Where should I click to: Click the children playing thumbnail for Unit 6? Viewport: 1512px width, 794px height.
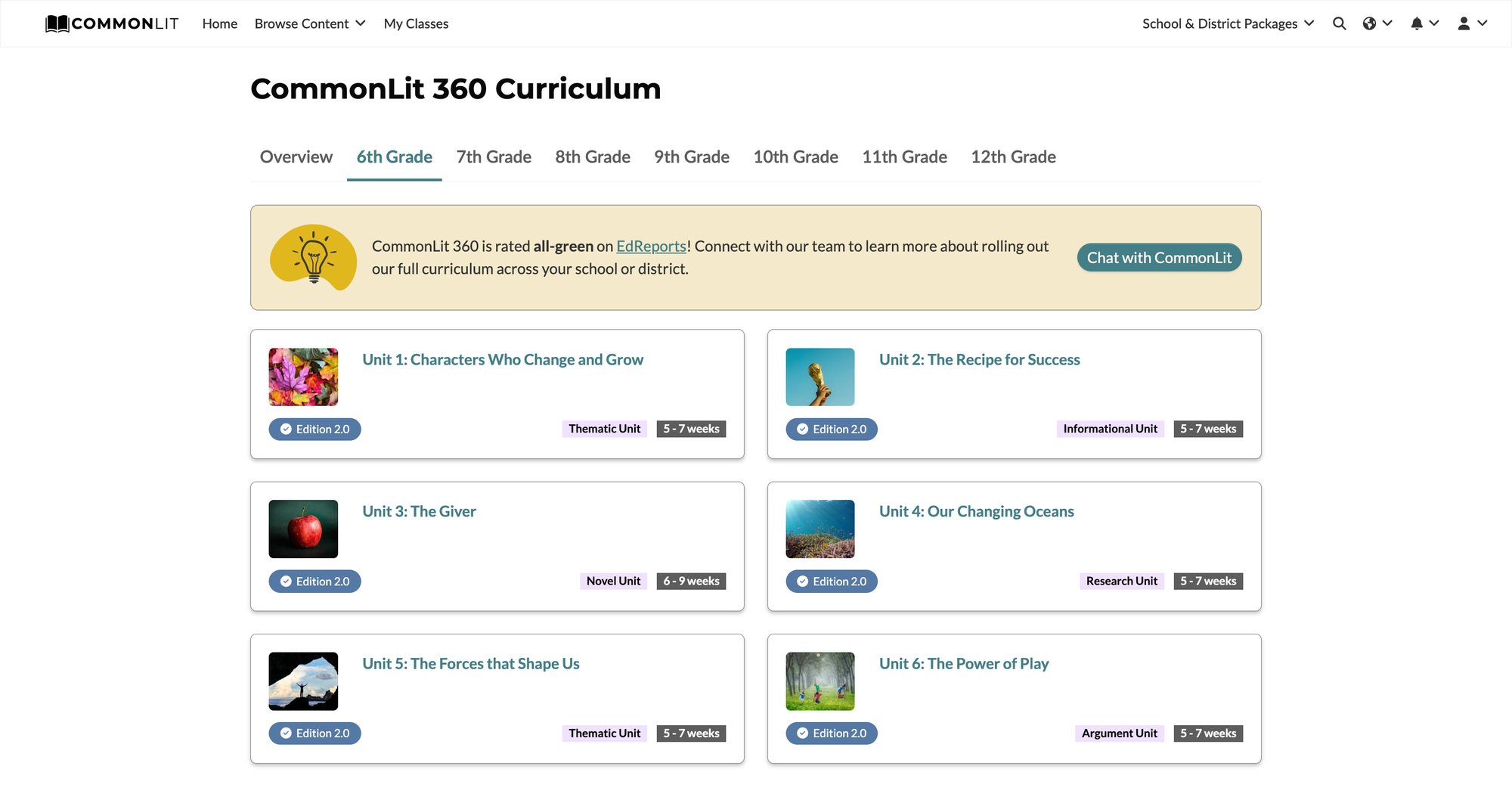[x=820, y=681]
